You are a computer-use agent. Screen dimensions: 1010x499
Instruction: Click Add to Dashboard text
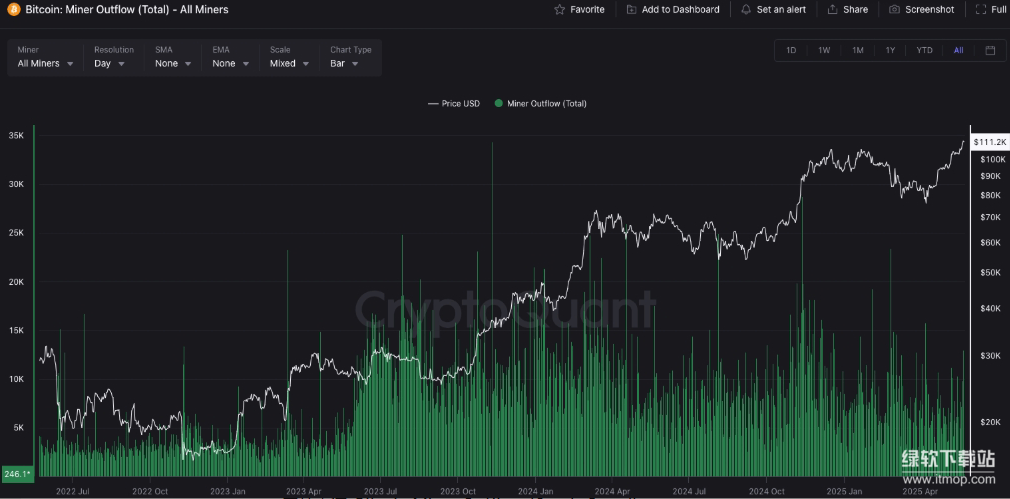tap(681, 10)
